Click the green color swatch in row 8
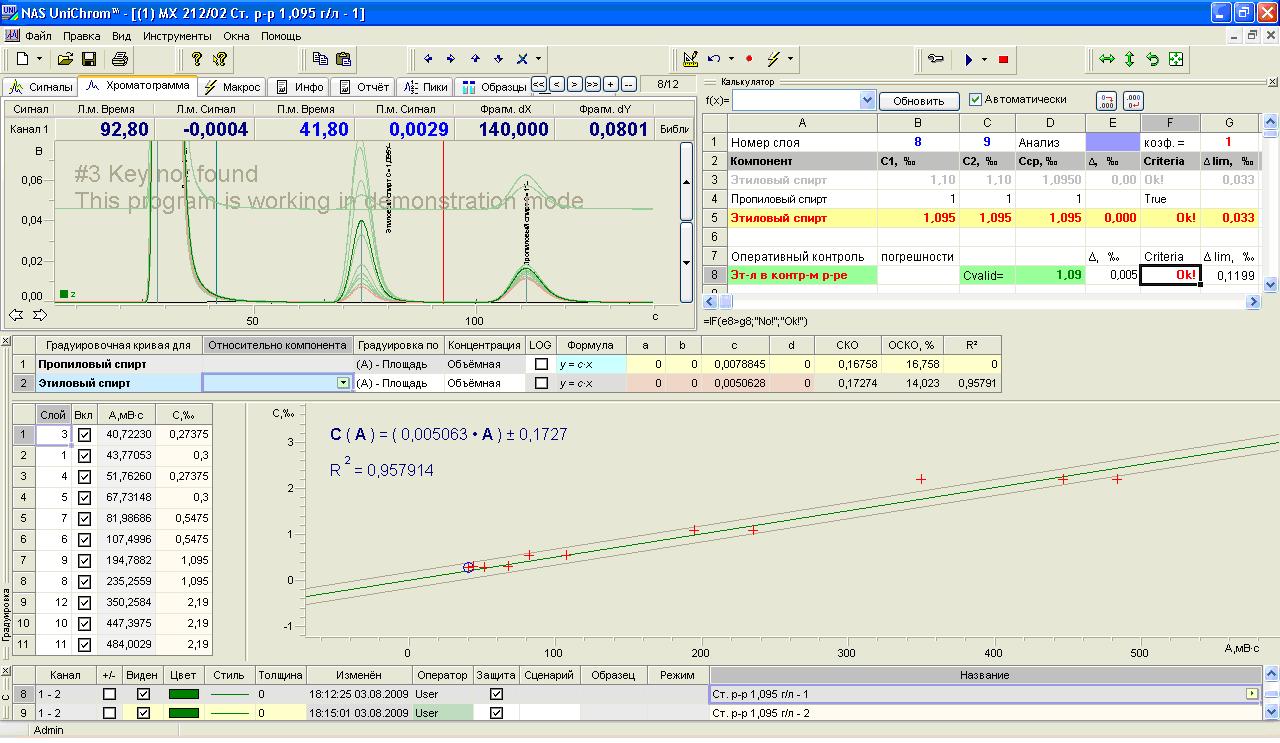1280x743 pixels. (183, 693)
